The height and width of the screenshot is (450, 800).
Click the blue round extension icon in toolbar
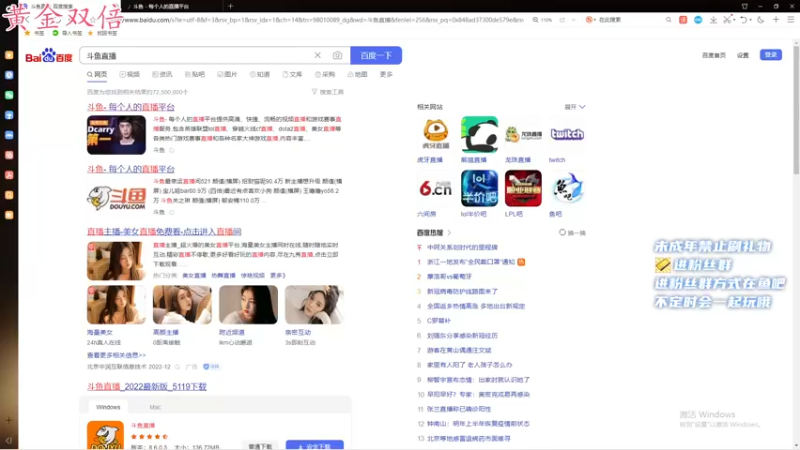coord(698,20)
